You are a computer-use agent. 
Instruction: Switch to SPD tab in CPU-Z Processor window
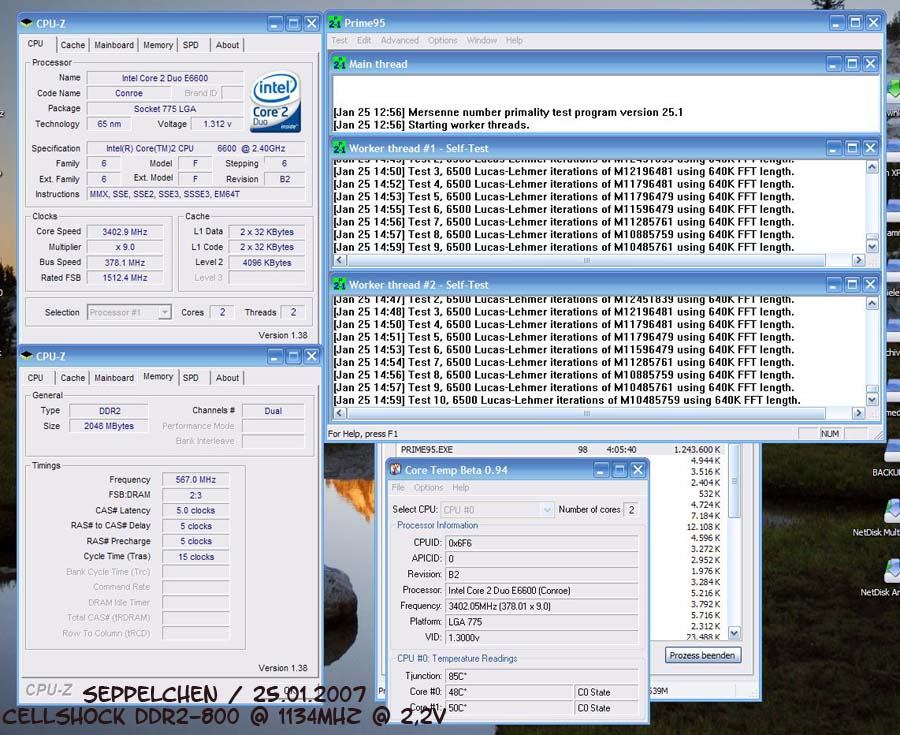191,45
